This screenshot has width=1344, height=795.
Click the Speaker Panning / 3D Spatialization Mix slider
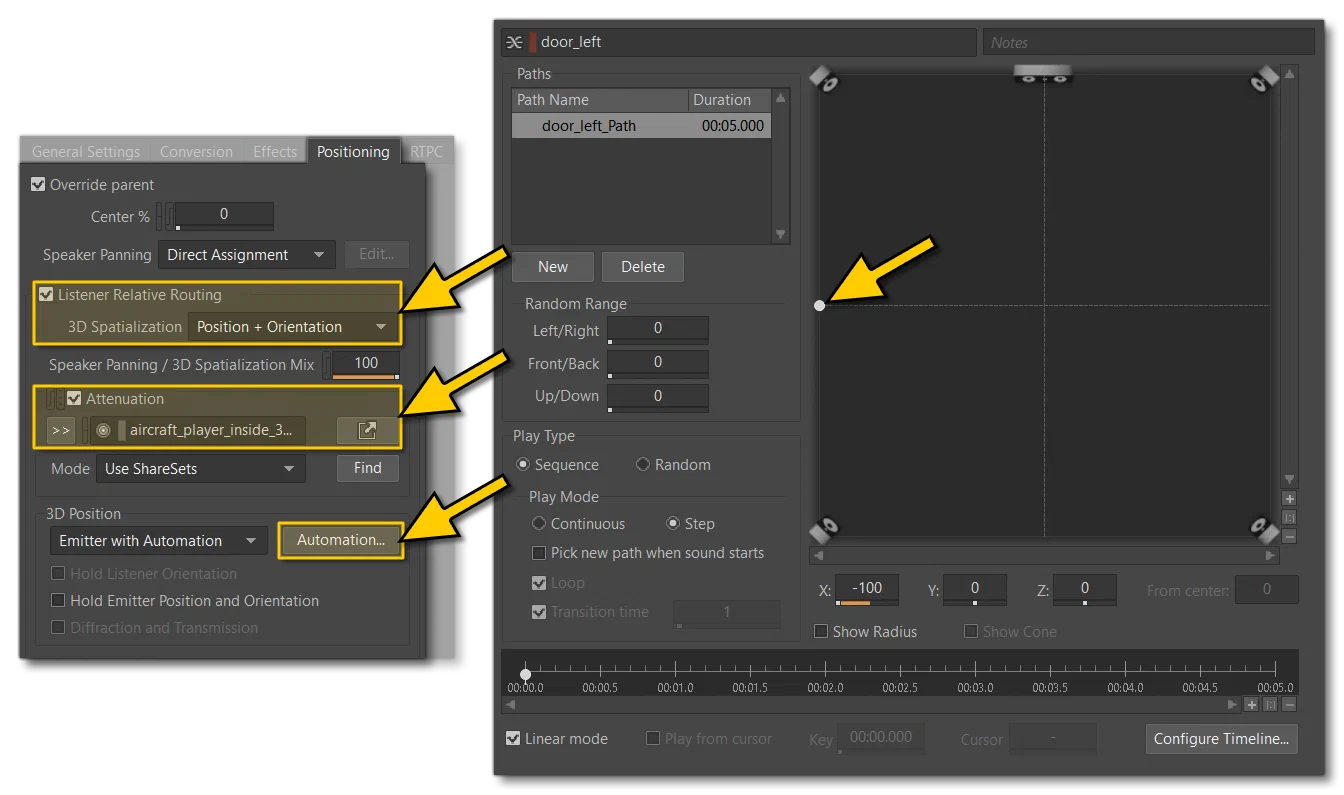366,365
